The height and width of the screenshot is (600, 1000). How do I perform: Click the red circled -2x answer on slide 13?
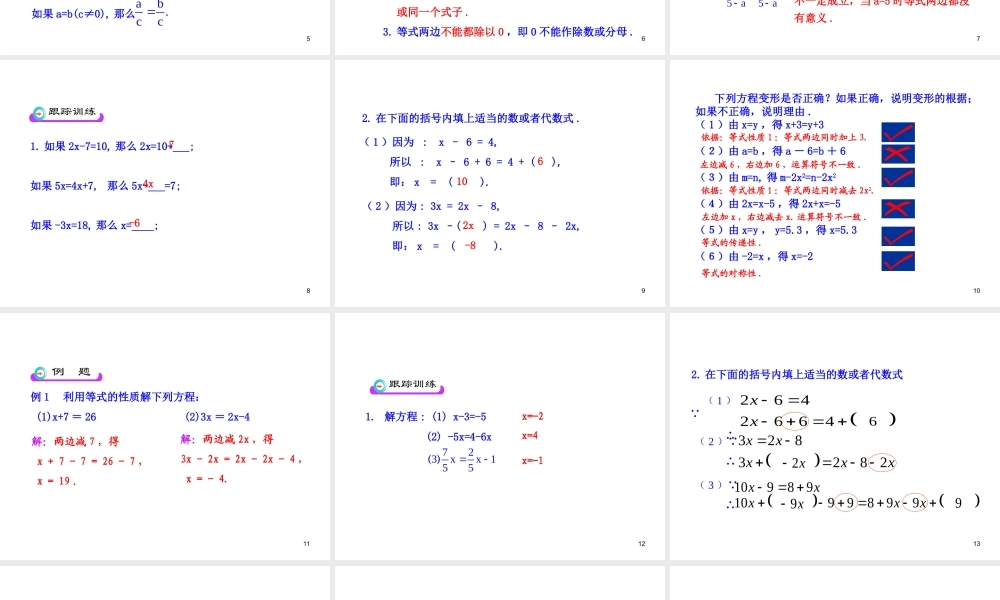(x=883, y=462)
